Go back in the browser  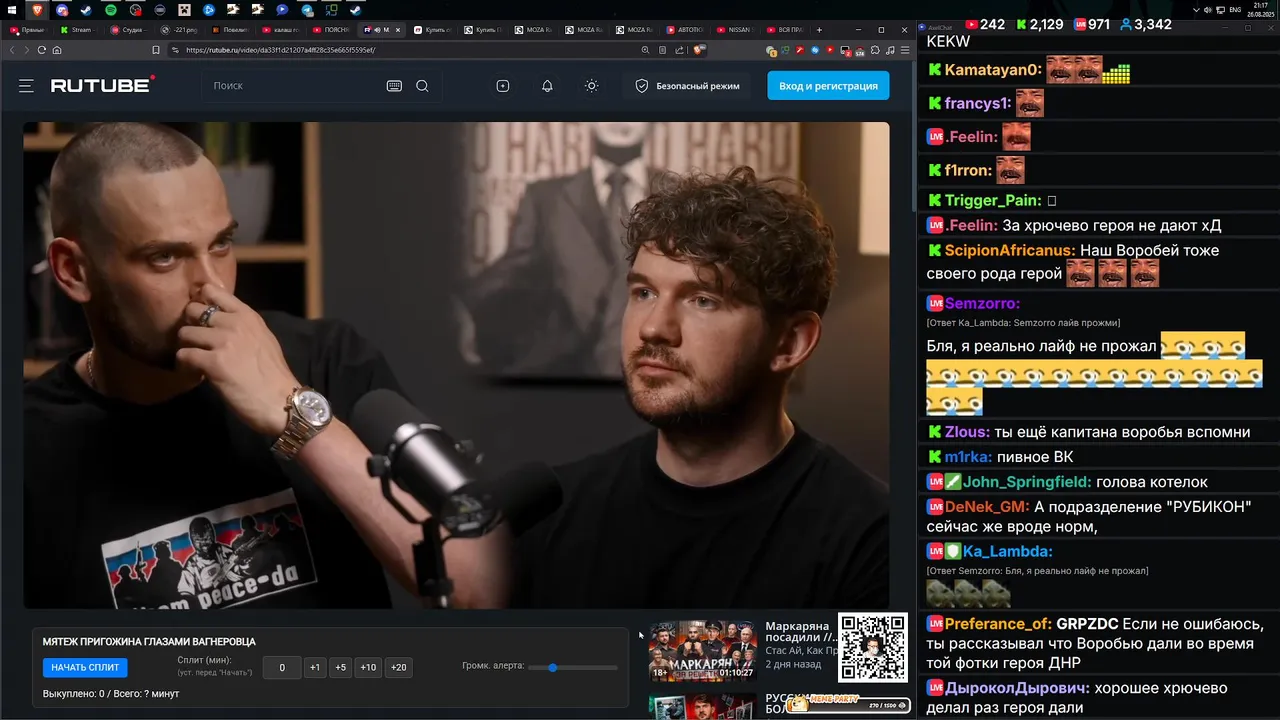point(13,50)
